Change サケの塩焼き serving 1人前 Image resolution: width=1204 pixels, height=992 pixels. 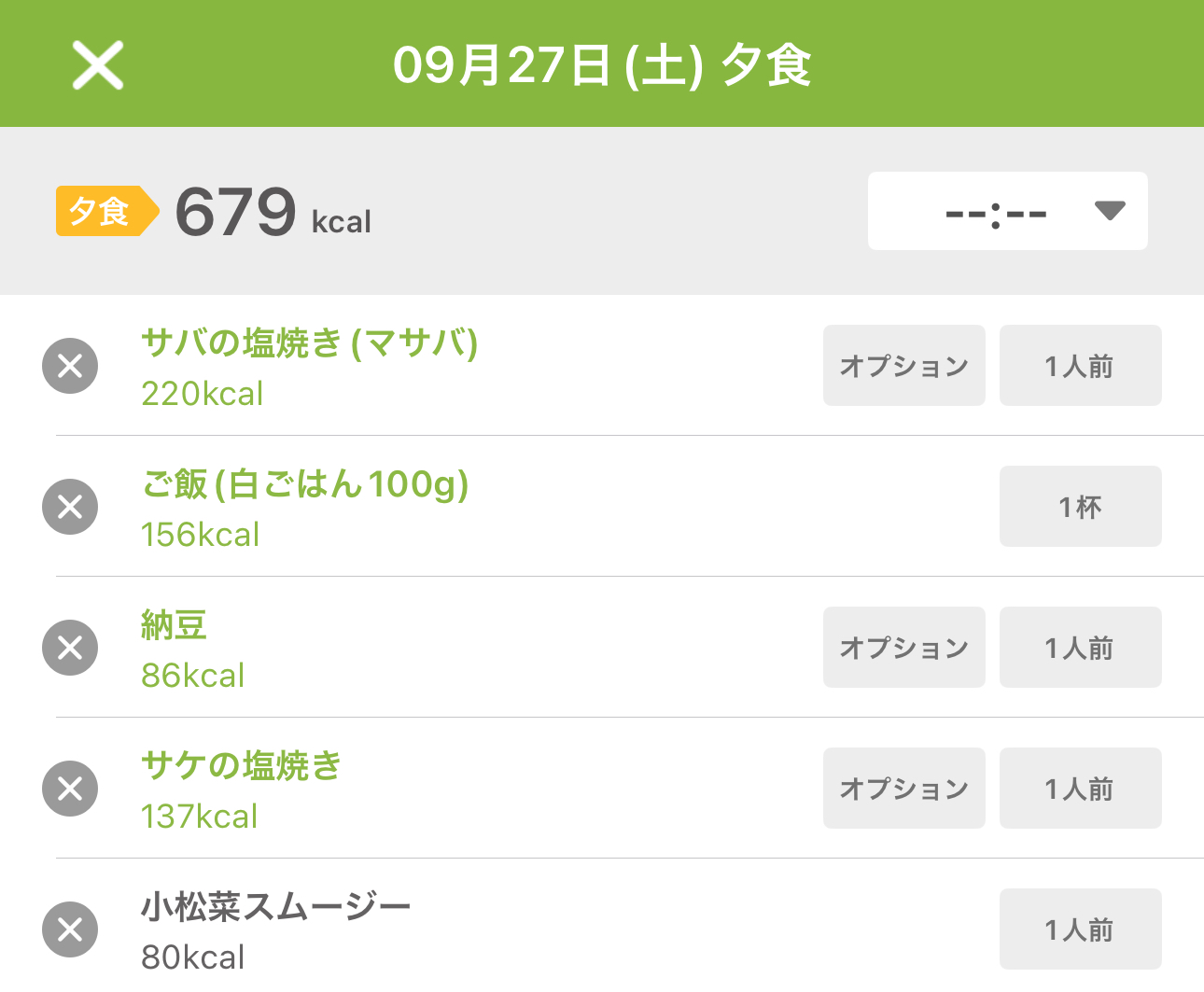[1080, 789]
